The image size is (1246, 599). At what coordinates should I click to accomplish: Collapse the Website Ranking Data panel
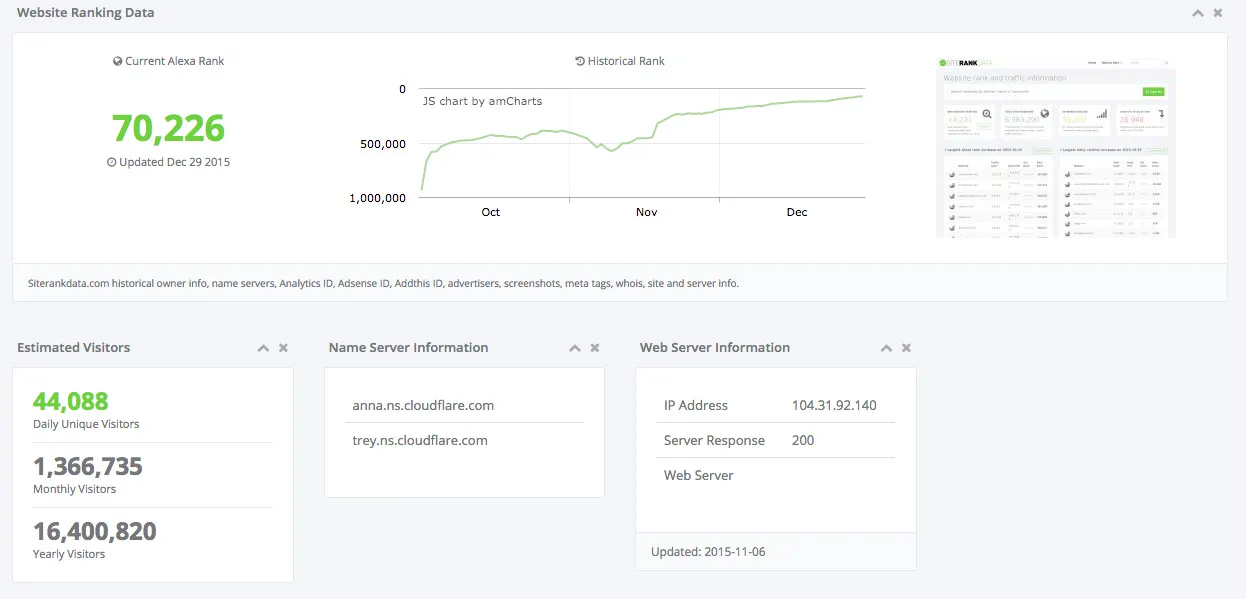[1198, 12]
